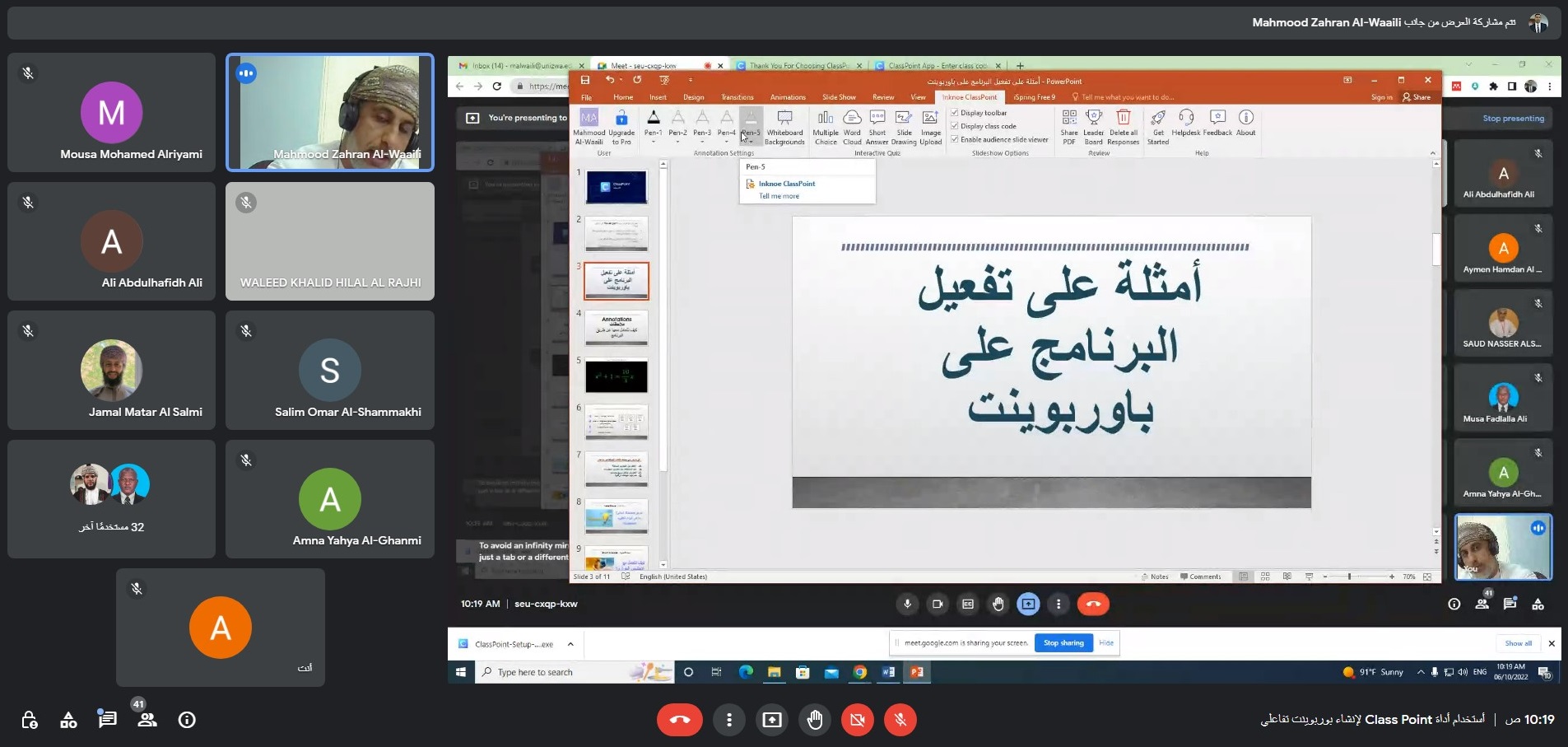
Task: Insert a Multiple Choice quiz question
Action: [824, 128]
